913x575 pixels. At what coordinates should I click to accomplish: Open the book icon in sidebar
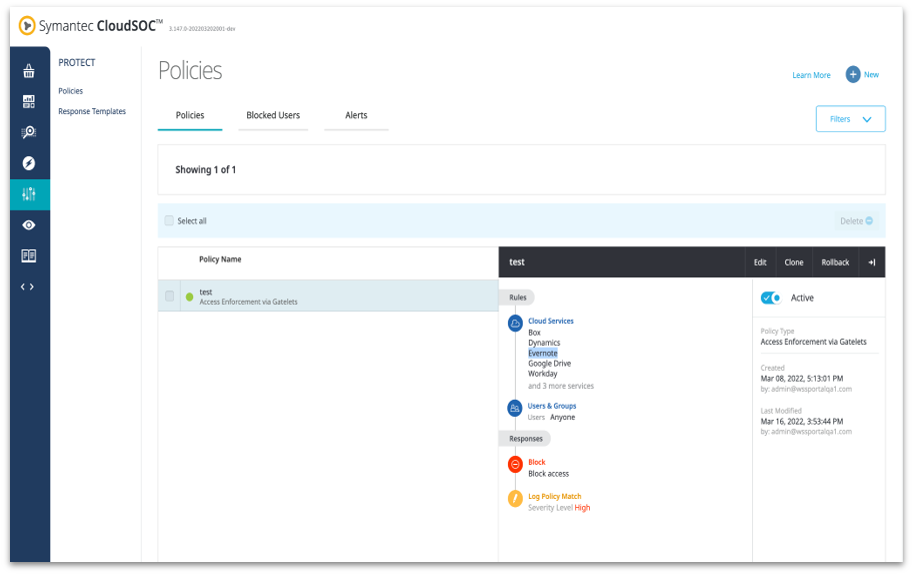(29, 256)
